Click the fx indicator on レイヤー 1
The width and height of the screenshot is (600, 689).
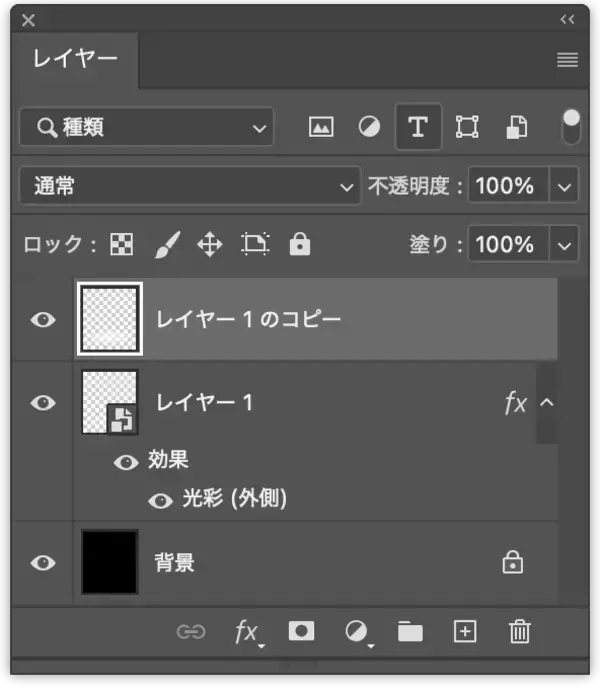pos(516,403)
